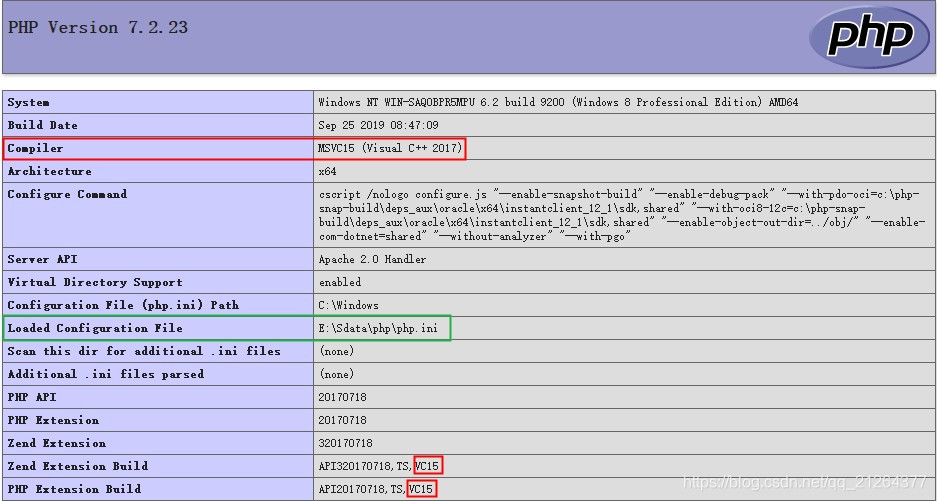Click the 'Server API' label cell
The height and width of the screenshot is (501, 937).
click(158, 259)
